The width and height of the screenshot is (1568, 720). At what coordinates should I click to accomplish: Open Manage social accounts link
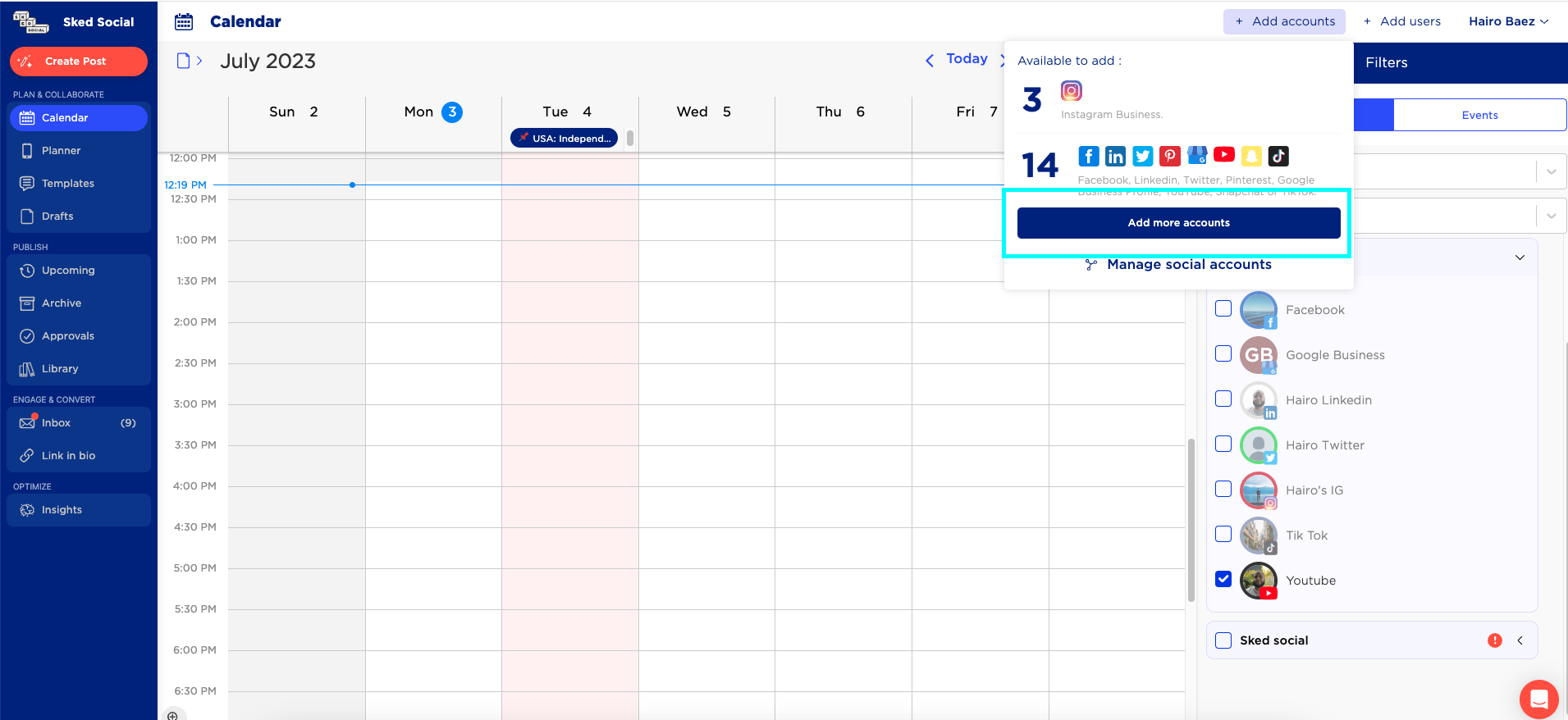pyautogui.click(x=1178, y=264)
